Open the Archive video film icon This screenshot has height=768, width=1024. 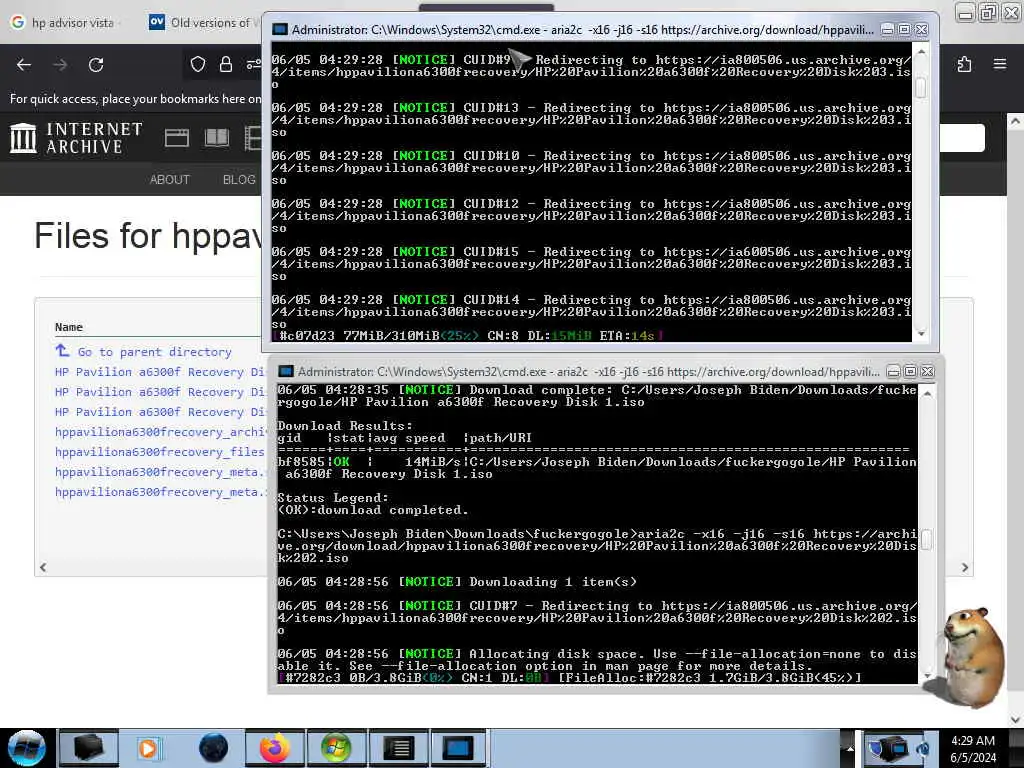[253, 138]
